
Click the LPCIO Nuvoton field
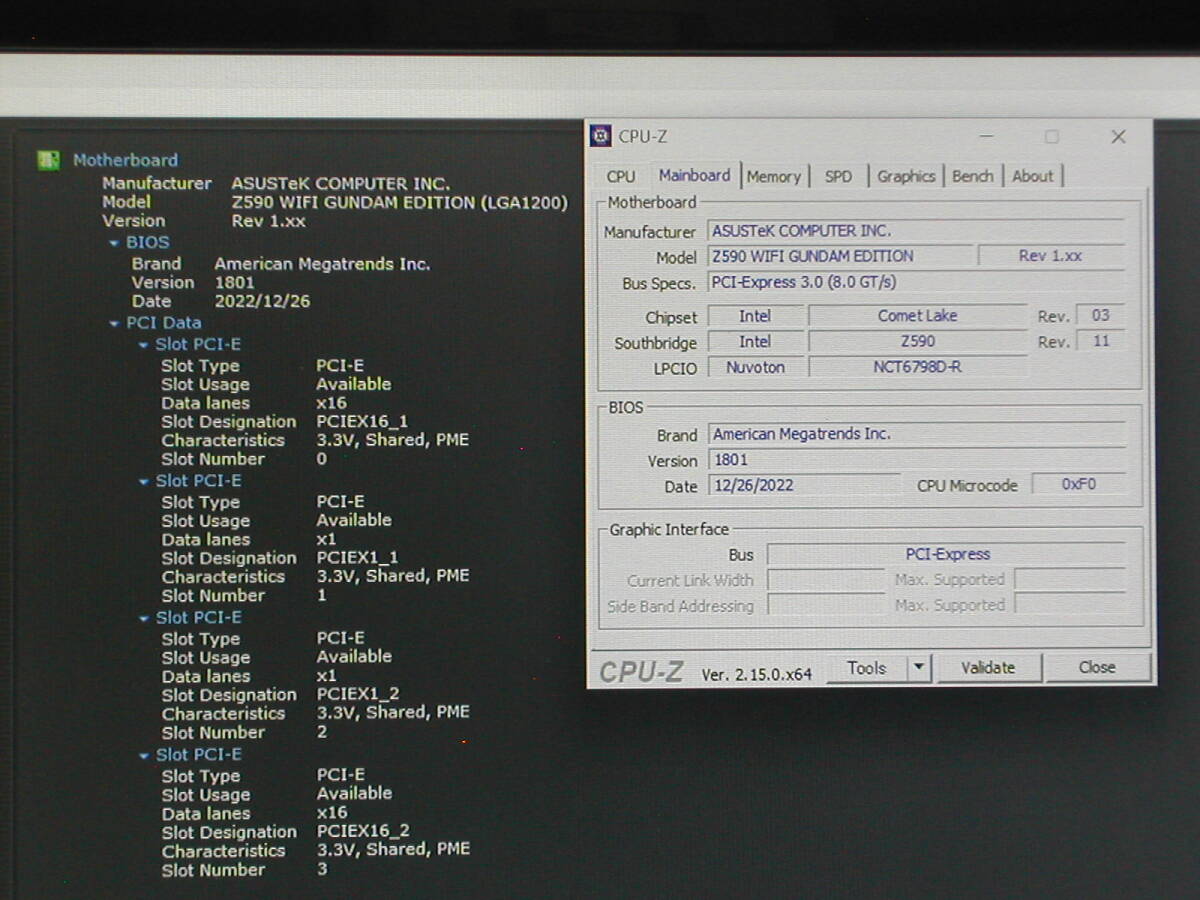[755, 367]
